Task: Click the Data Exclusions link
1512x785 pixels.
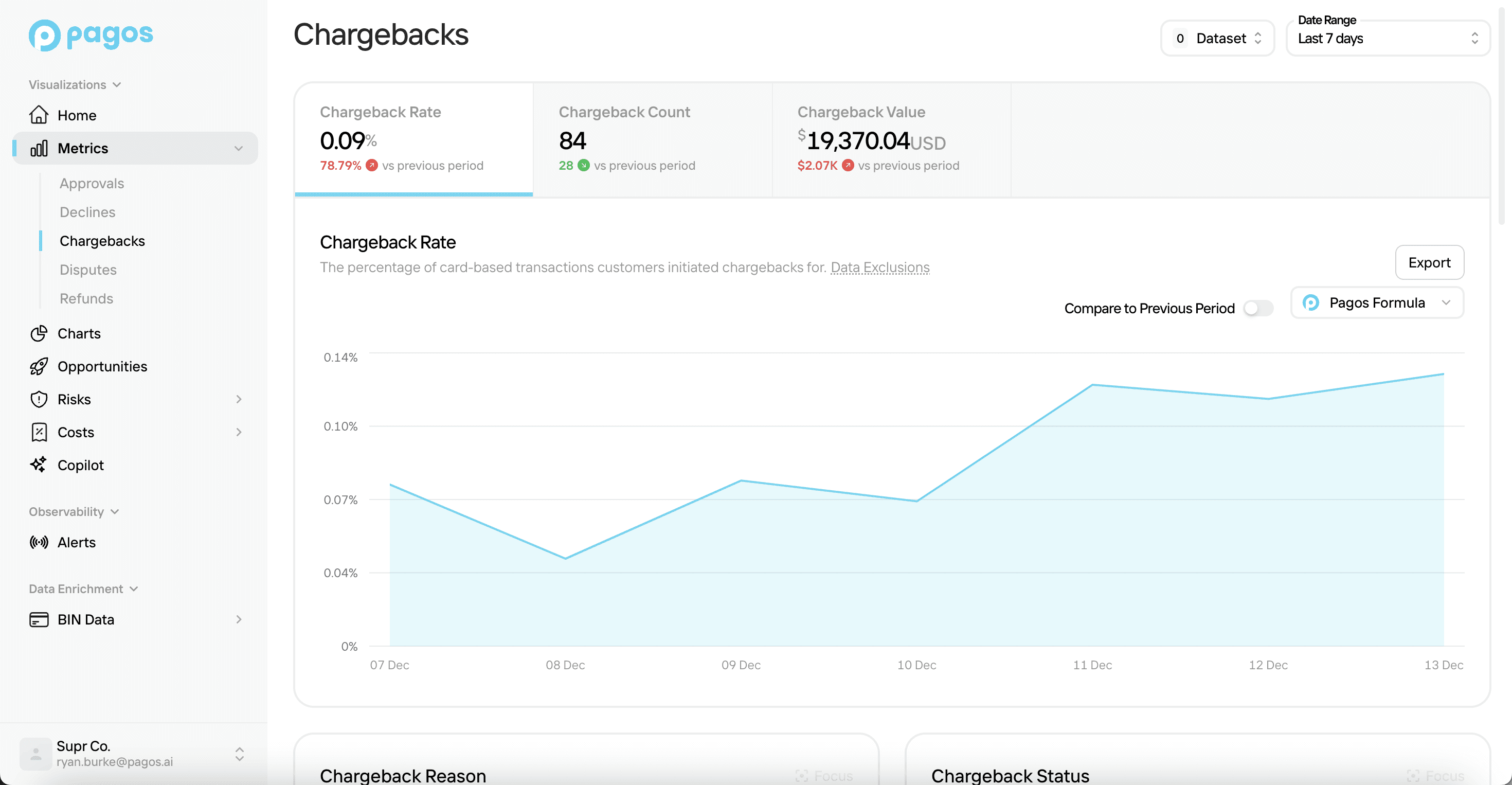Action: (x=879, y=267)
